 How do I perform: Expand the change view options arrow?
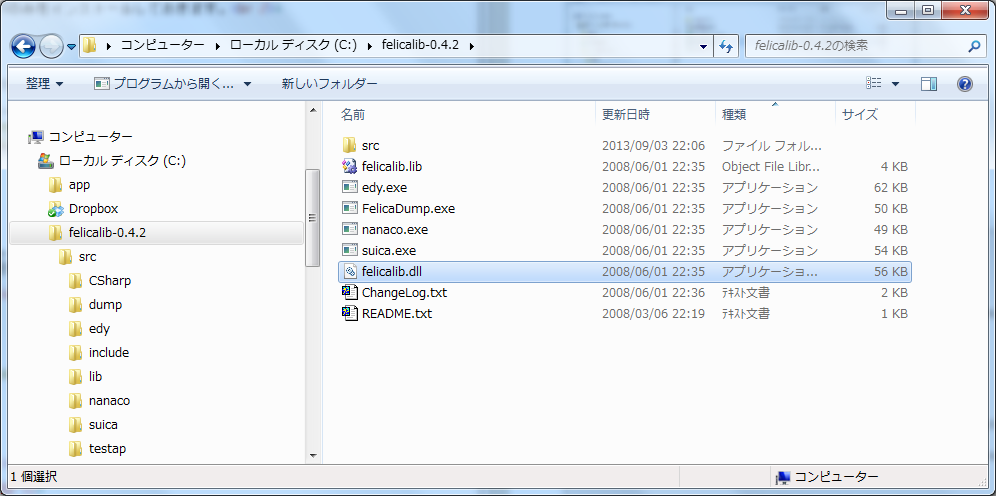click(x=895, y=84)
